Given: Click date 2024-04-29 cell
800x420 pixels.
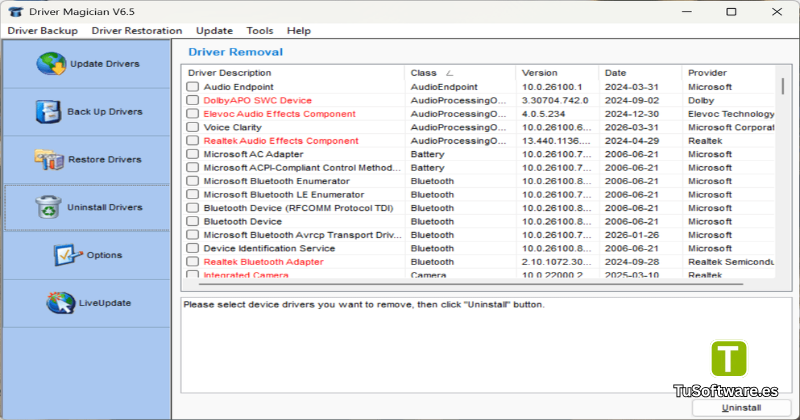Looking at the screenshot, I should pos(632,140).
